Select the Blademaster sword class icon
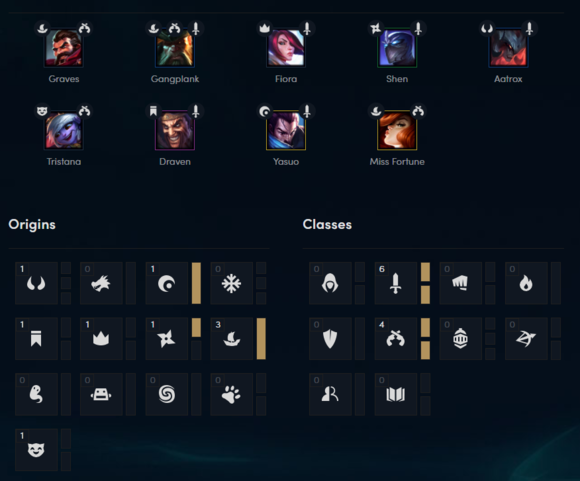 (x=395, y=283)
